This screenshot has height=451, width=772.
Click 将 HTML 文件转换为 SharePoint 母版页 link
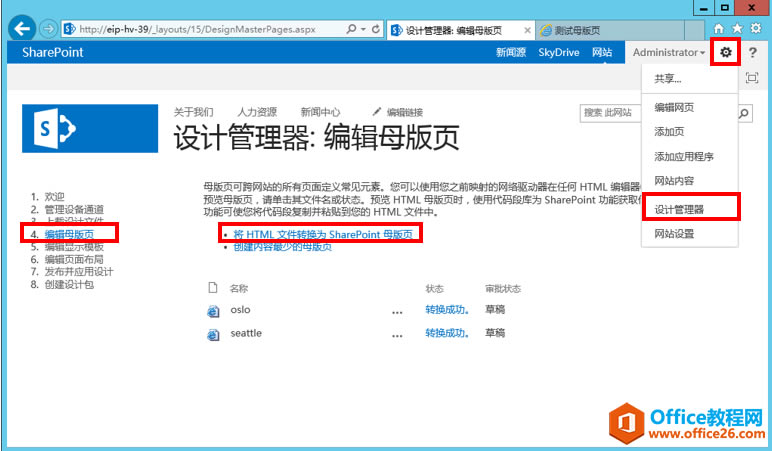(323, 234)
